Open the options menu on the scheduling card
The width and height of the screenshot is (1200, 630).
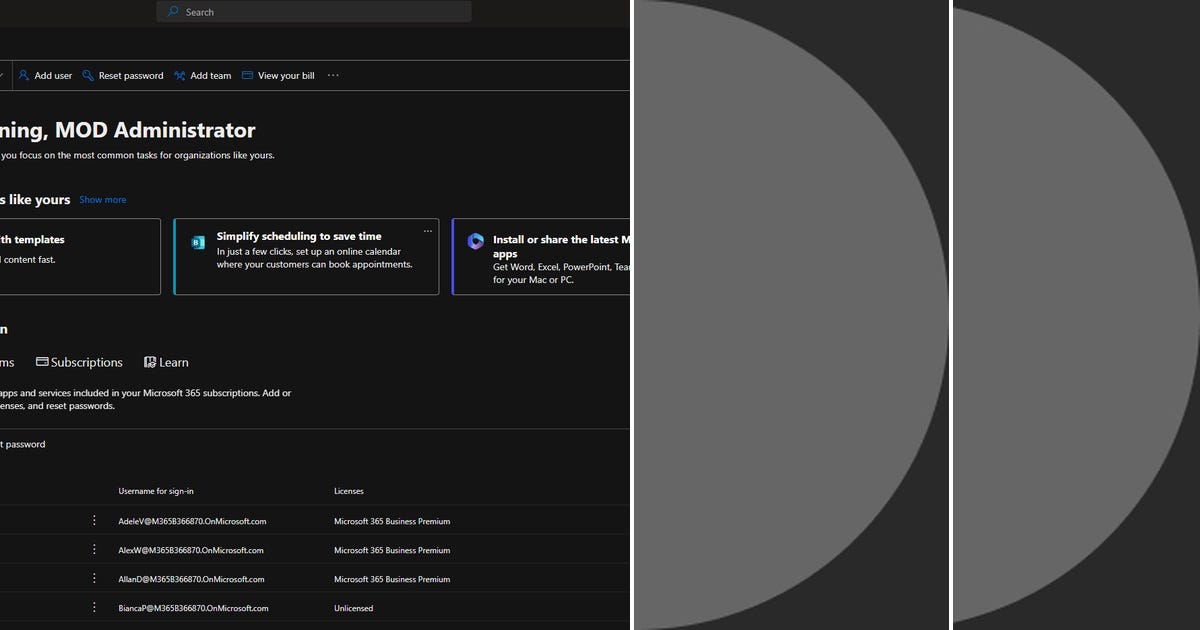point(428,230)
